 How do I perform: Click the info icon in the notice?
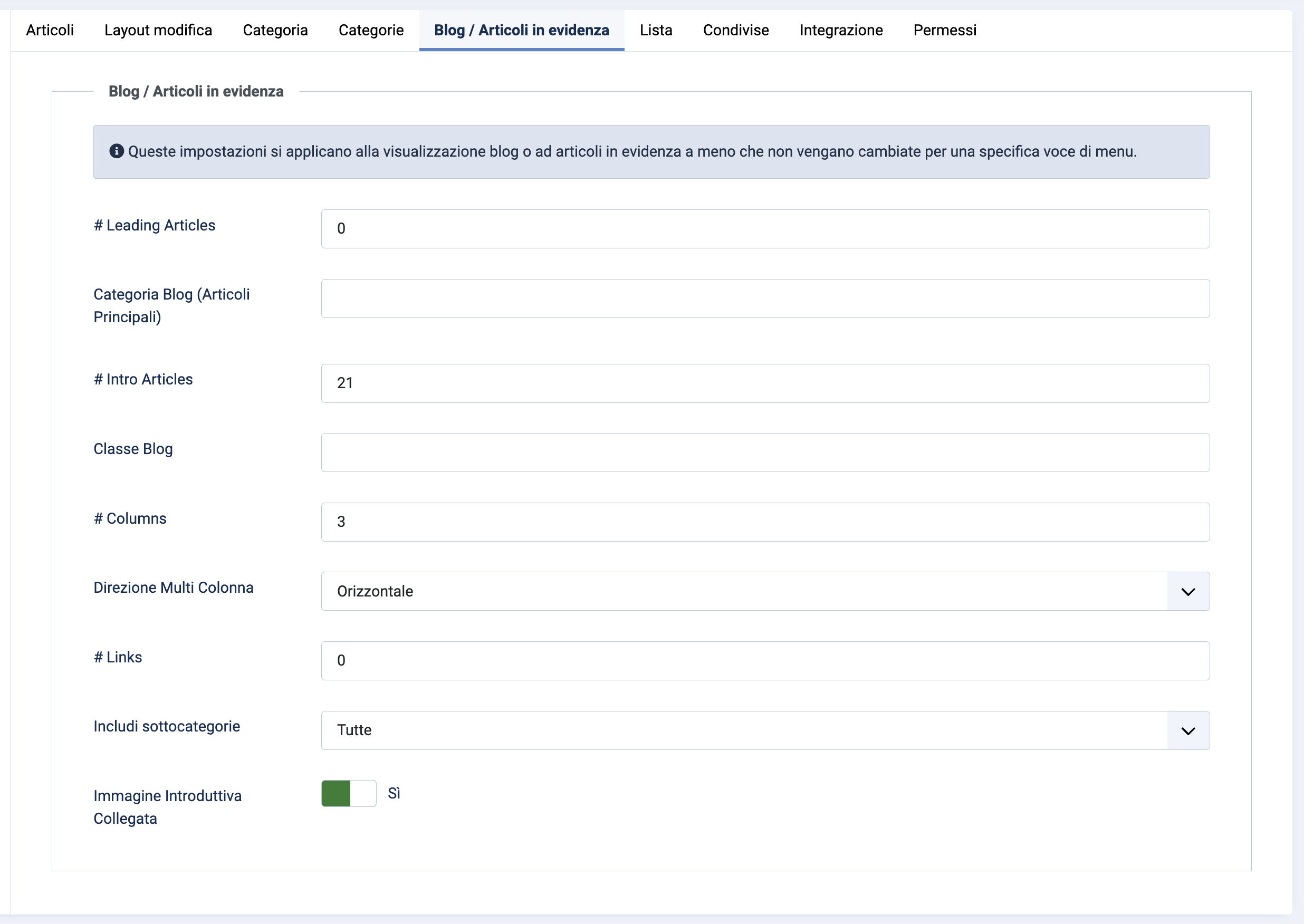click(x=117, y=151)
